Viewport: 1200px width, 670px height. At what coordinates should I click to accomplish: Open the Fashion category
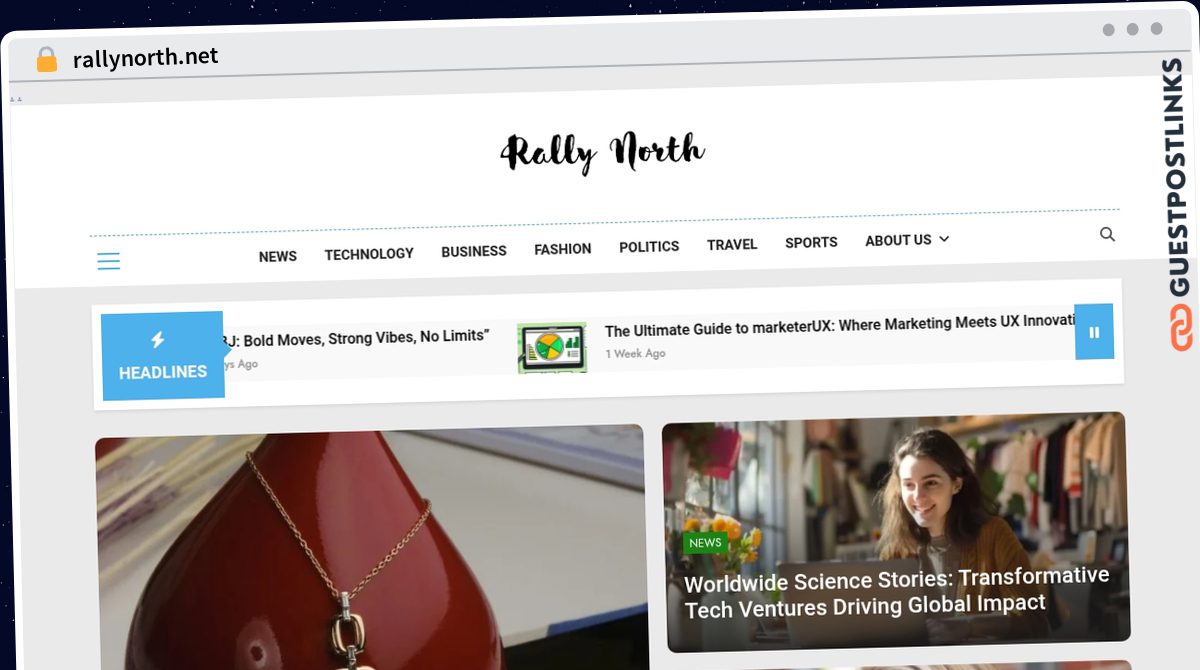(562, 249)
